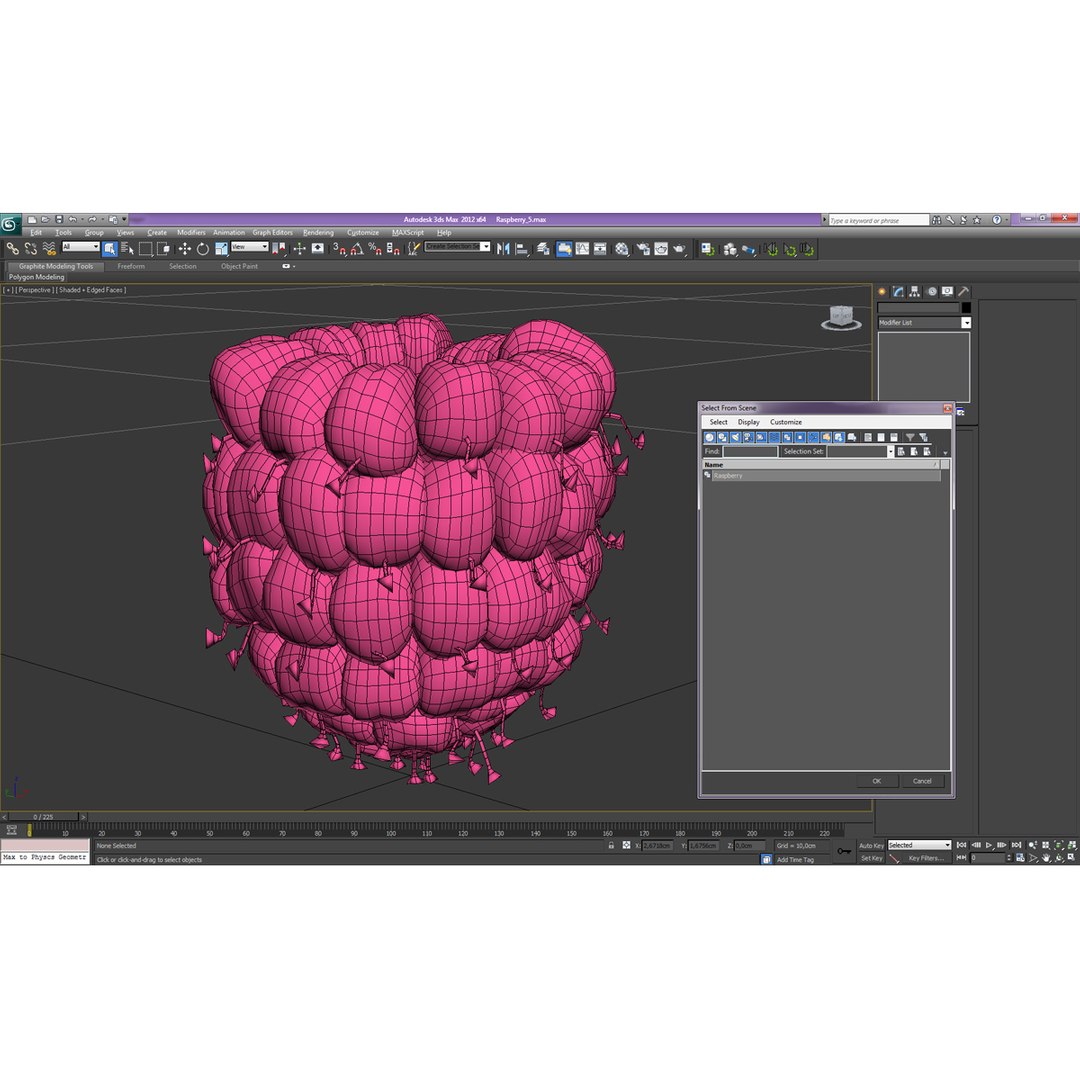Open the Modifiers menu
The width and height of the screenshot is (1080, 1080).
(191, 233)
